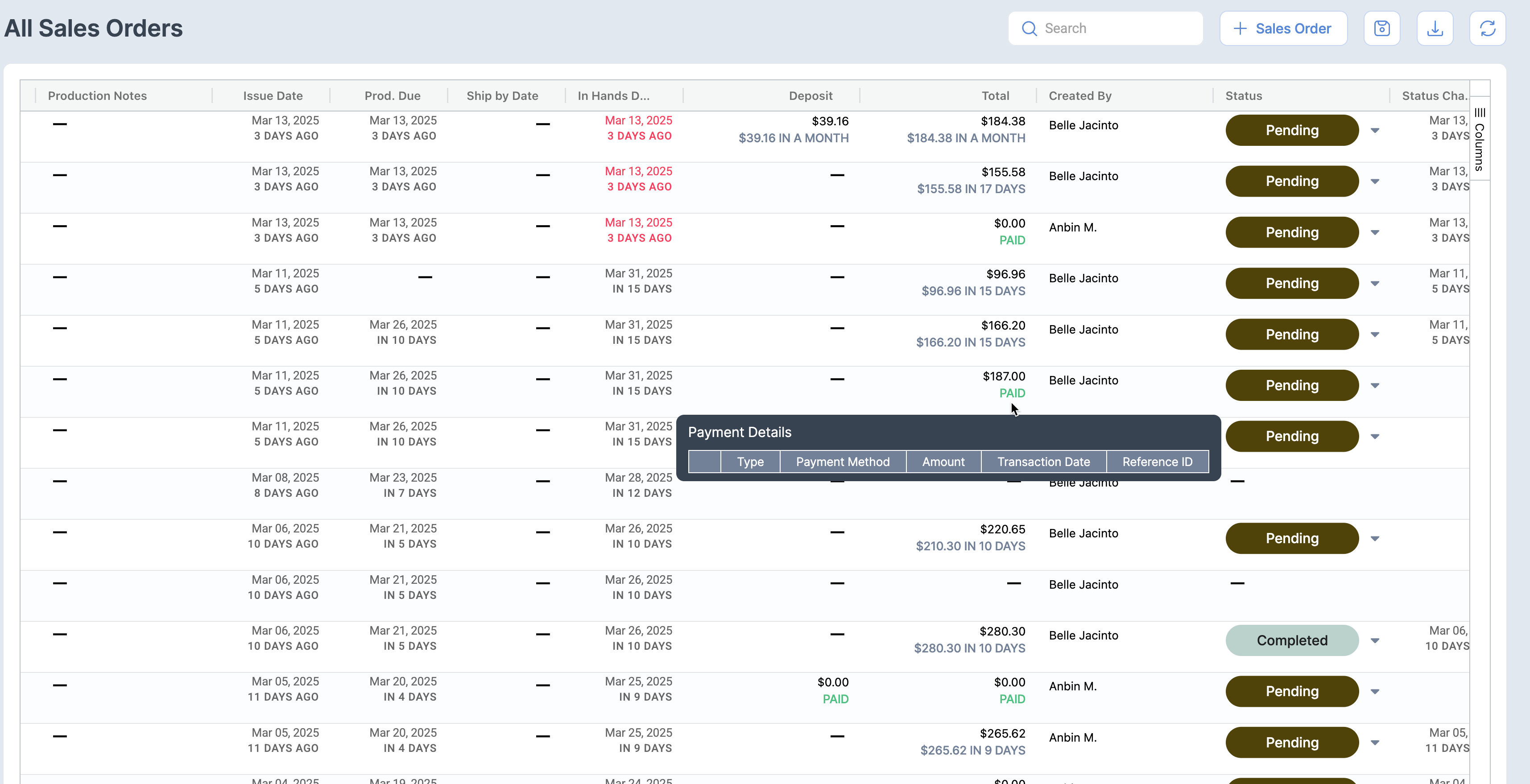Click the plus Sales Order button
Screen dimensions: 1530x784
(1283, 29)
